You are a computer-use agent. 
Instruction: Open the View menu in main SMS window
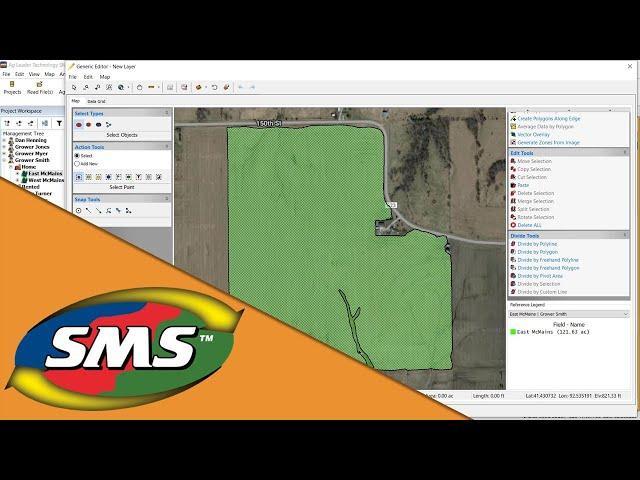[x=34, y=74]
